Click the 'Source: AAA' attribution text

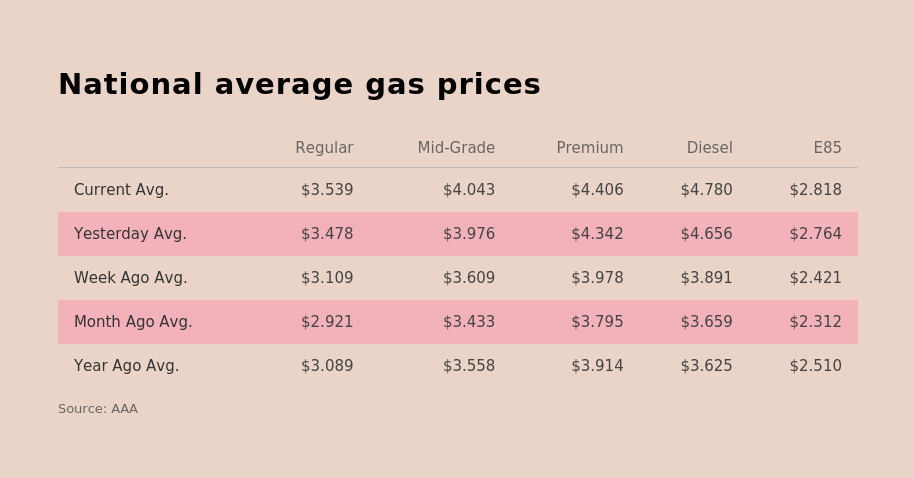[x=98, y=409]
